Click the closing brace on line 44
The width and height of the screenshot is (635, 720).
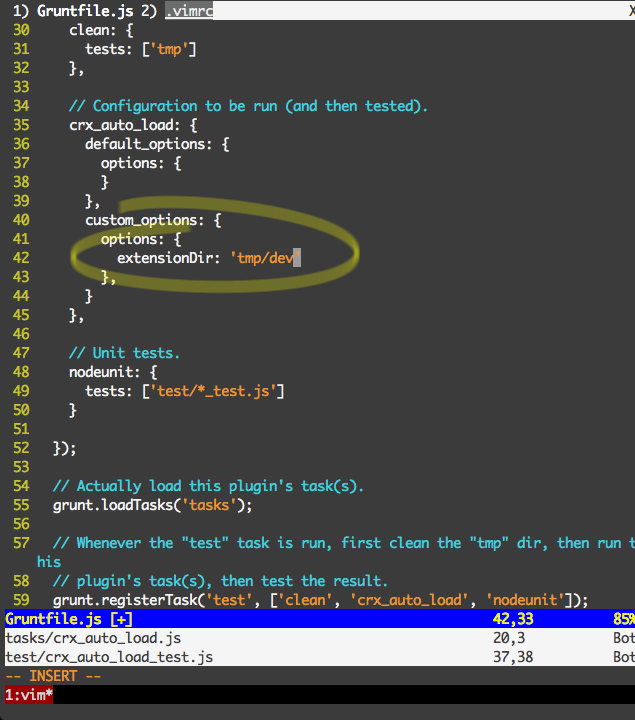tap(89, 296)
